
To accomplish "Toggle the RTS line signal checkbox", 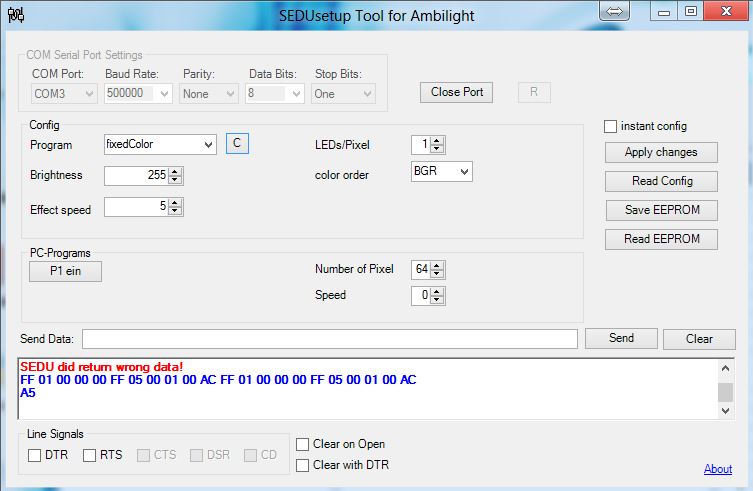I will click(x=89, y=455).
